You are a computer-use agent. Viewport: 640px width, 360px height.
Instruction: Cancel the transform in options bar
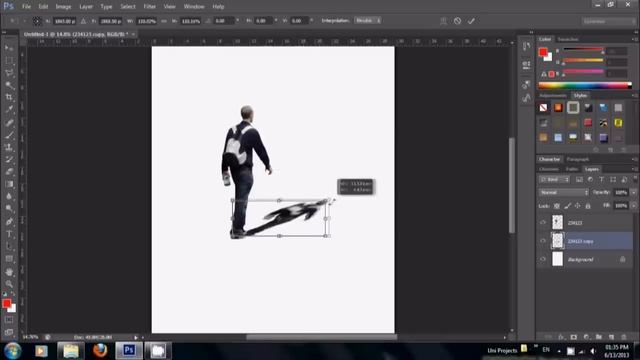[457, 21]
